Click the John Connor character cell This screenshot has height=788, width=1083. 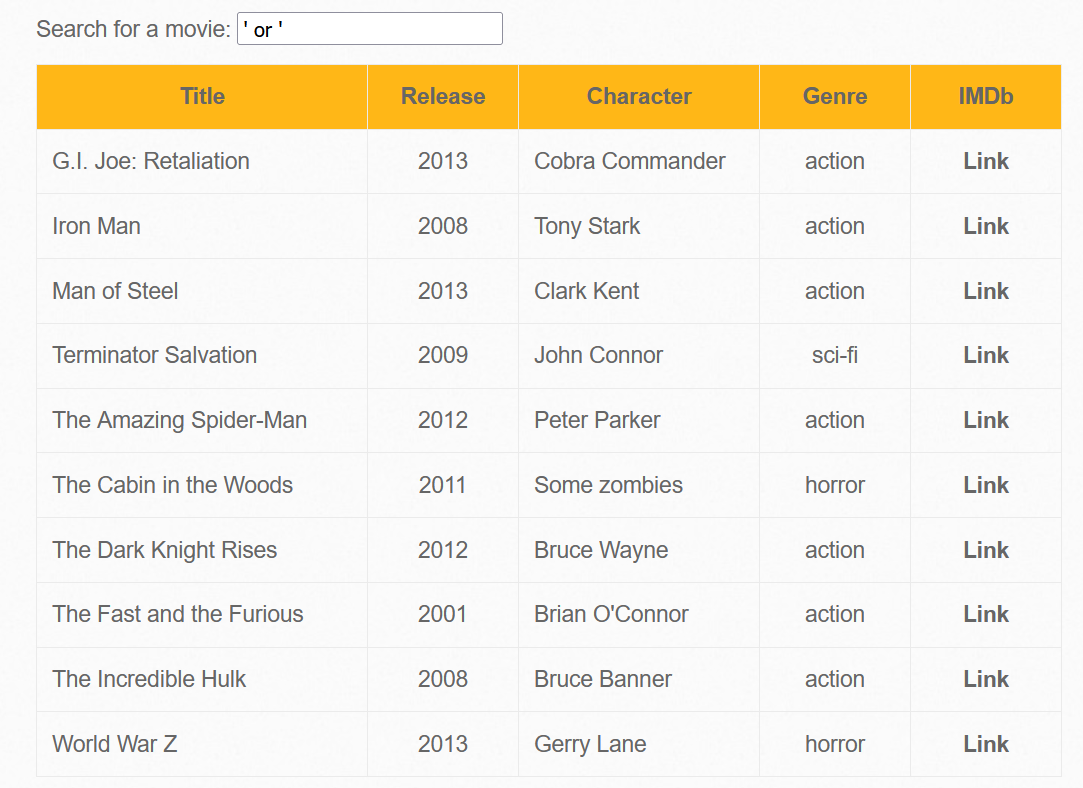(639, 355)
